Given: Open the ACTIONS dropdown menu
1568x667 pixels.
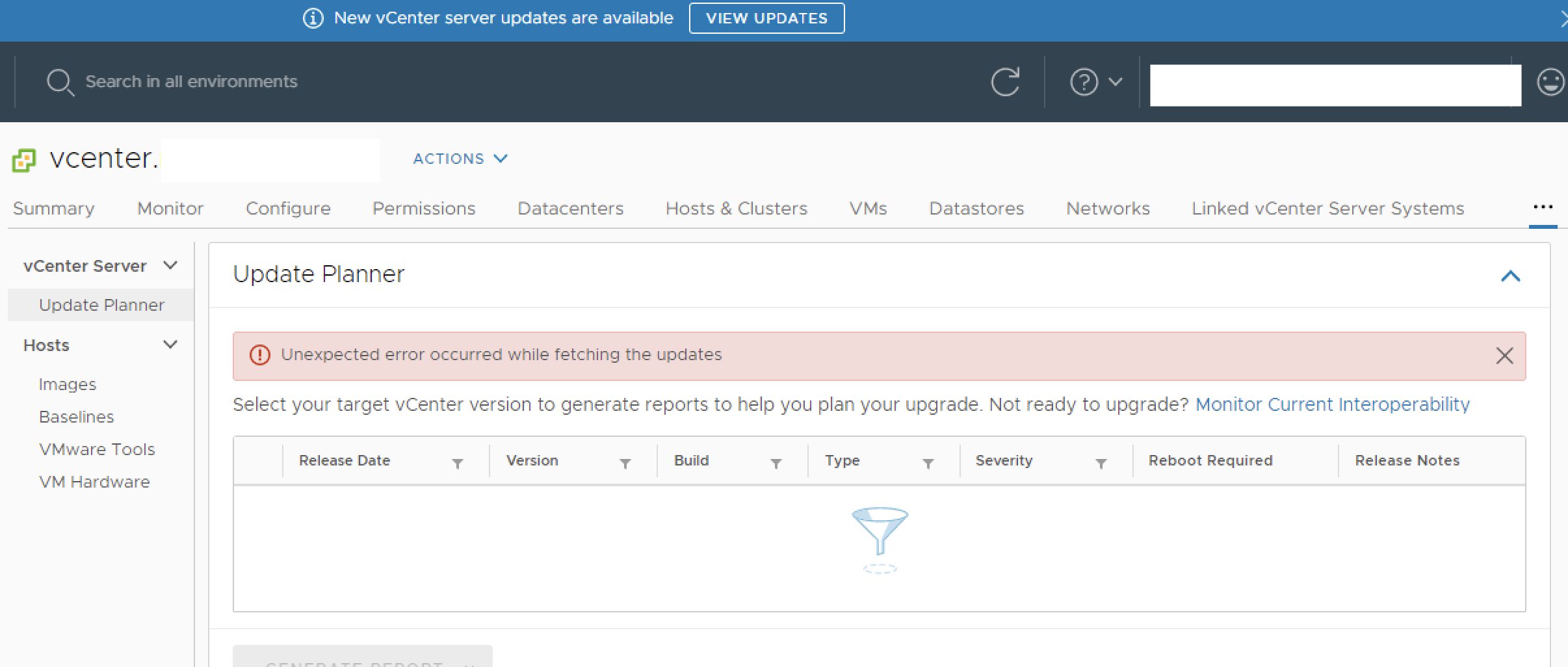Looking at the screenshot, I should [460, 159].
